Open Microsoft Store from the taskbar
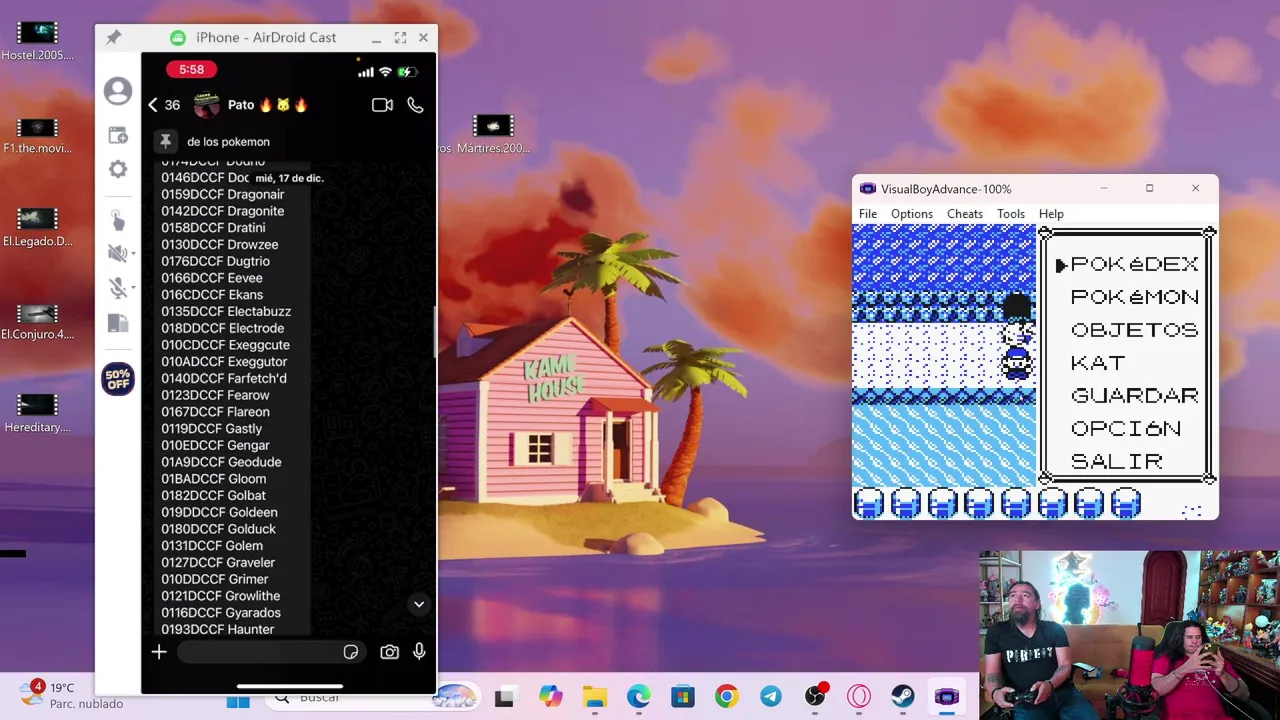 [683, 697]
